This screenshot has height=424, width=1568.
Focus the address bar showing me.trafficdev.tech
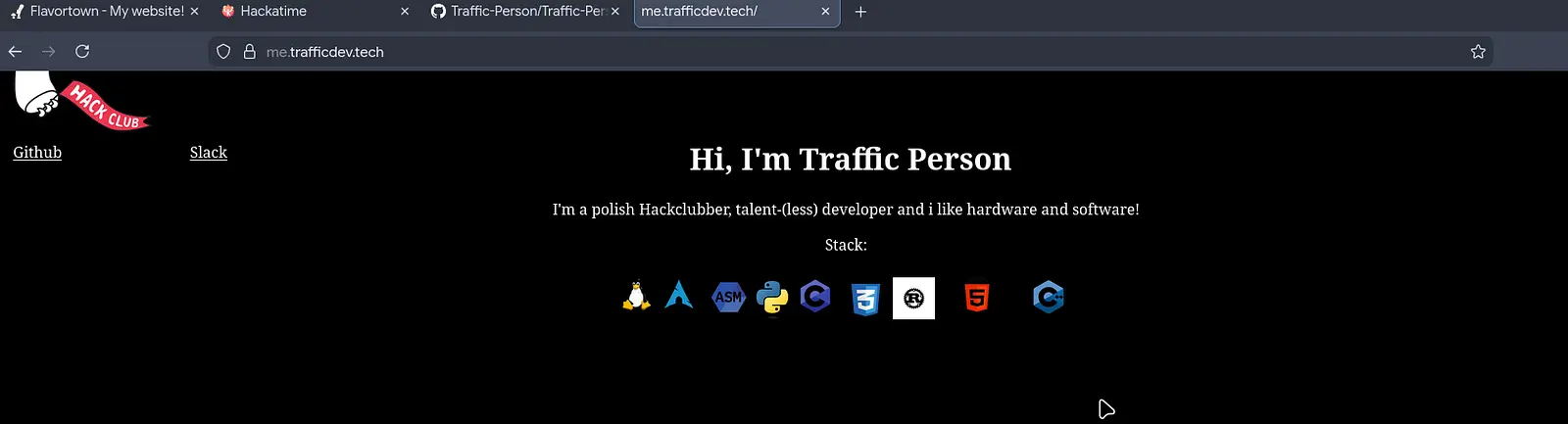tap(851, 52)
